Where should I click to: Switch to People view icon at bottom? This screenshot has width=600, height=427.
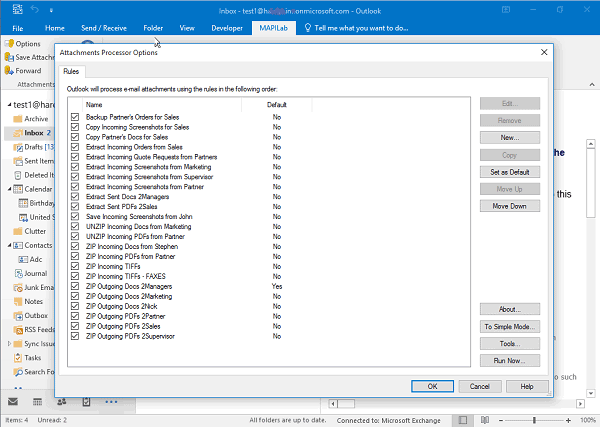(62, 401)
